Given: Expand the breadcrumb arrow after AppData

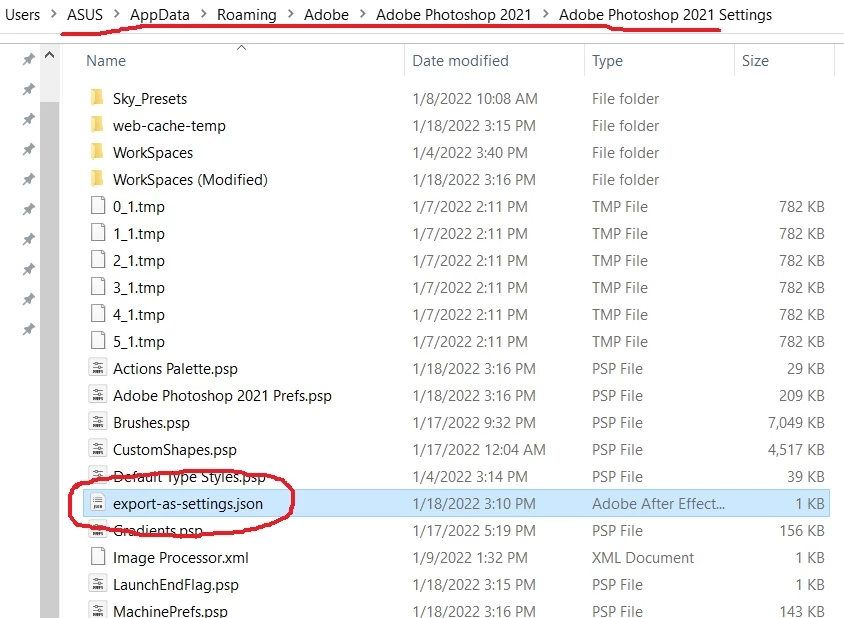Looking at the screenshot, I should [203, 14].
